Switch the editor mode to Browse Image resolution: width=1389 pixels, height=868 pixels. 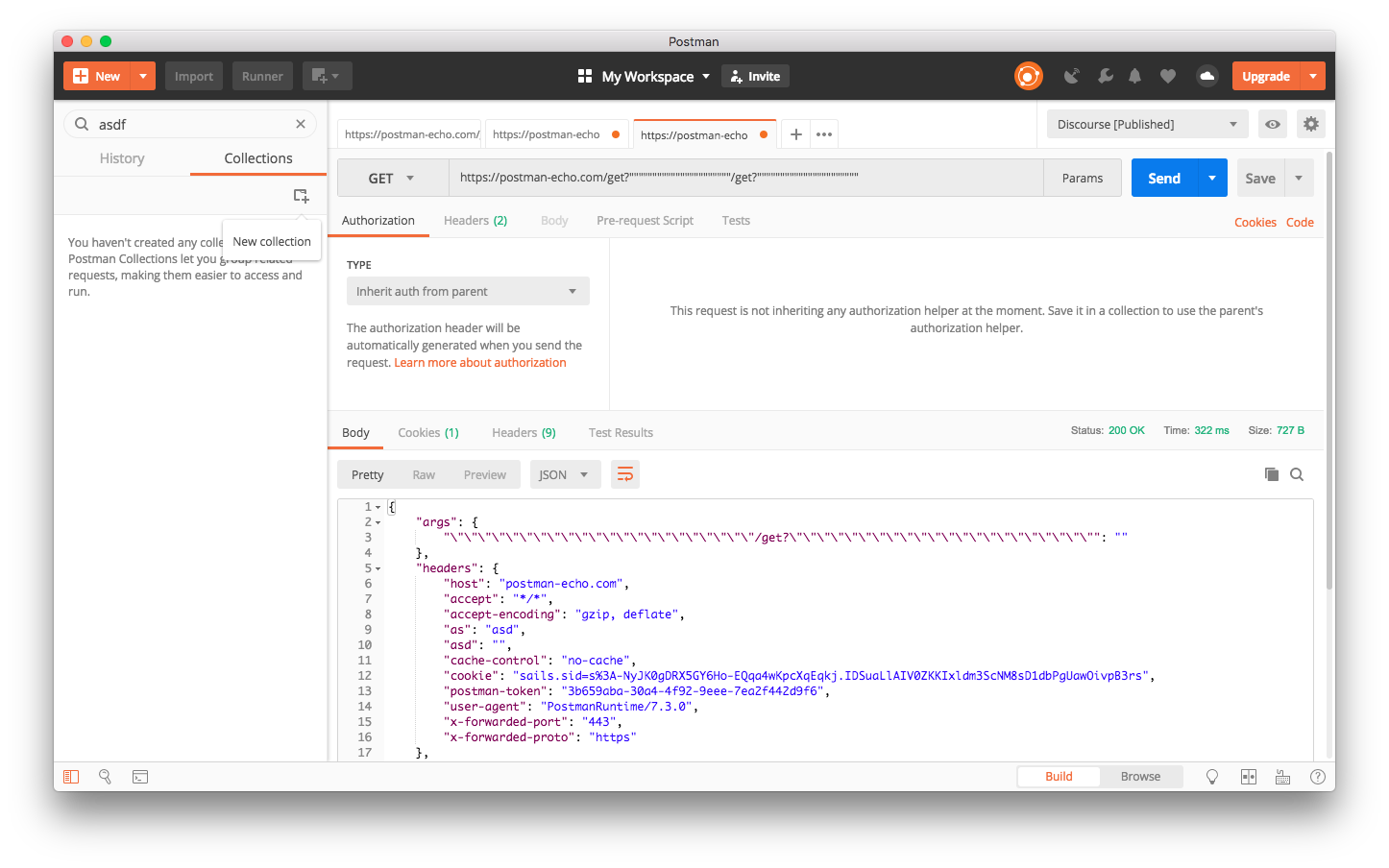point(1140,776)
